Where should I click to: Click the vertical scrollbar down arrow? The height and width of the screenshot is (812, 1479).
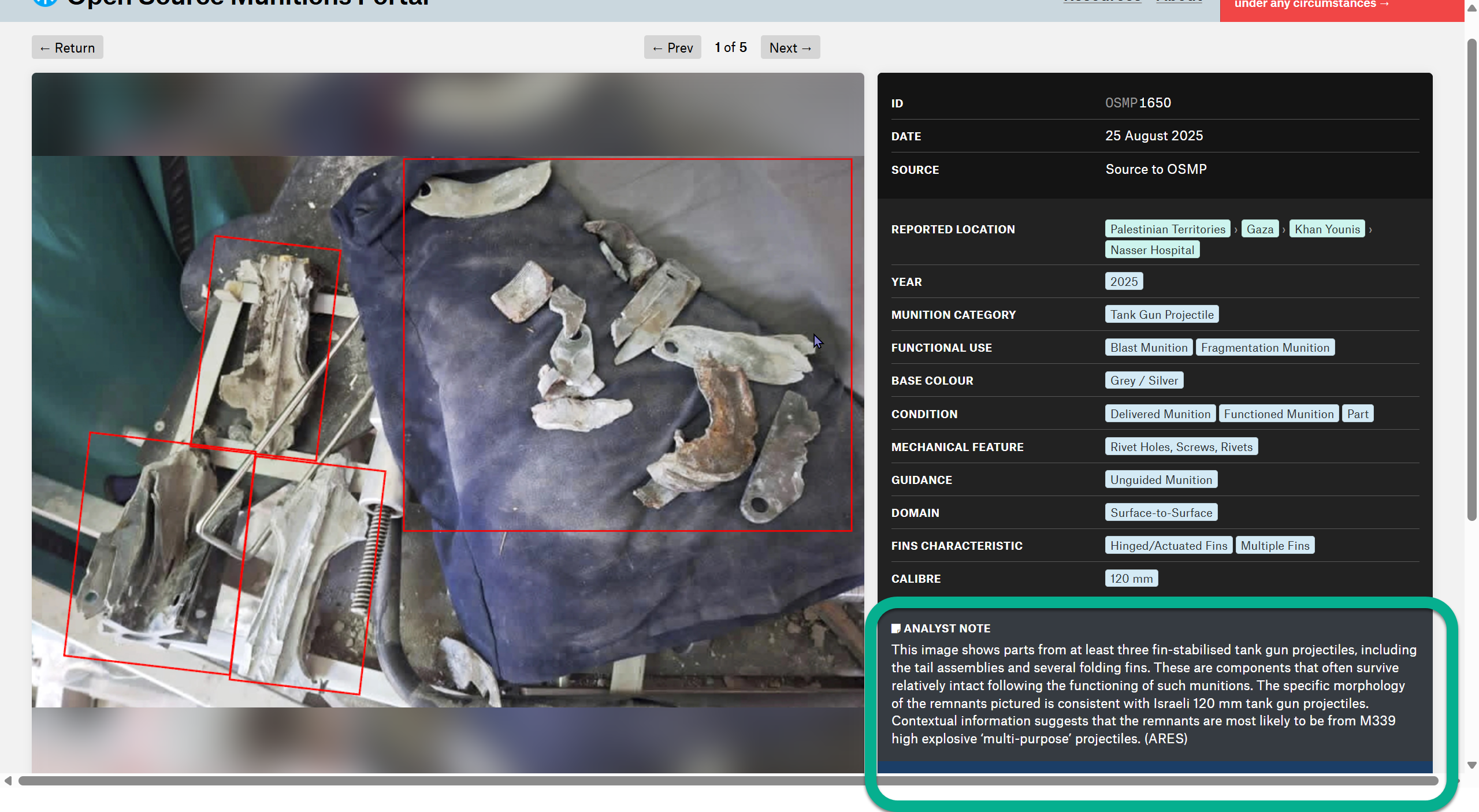click(1471, 765)
